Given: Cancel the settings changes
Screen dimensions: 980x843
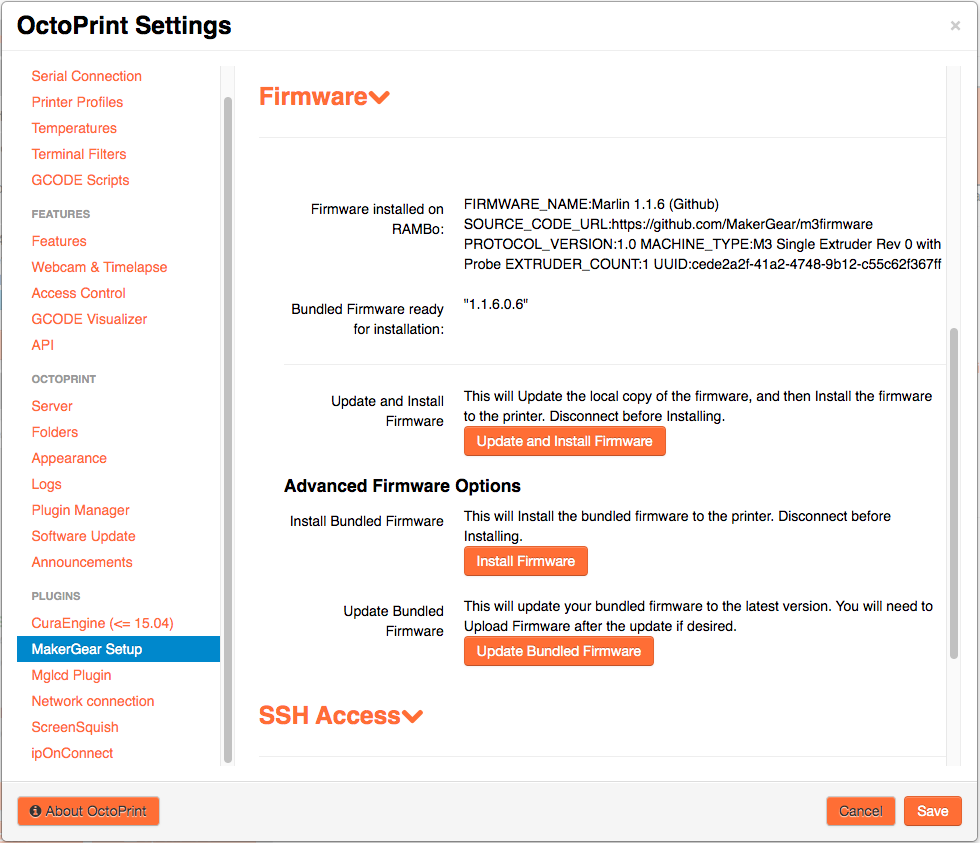Looking at the screenshot, I should click(x=860, y=811).
